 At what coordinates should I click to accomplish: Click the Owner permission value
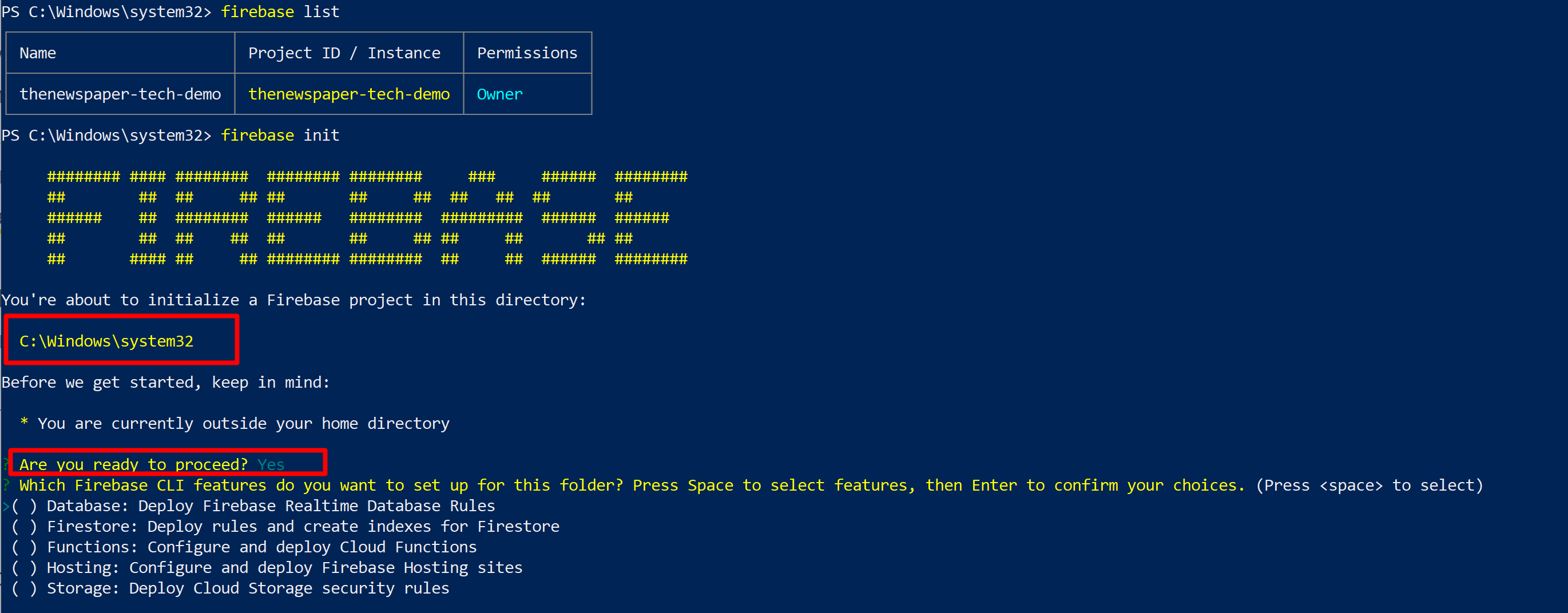[500, 94]
